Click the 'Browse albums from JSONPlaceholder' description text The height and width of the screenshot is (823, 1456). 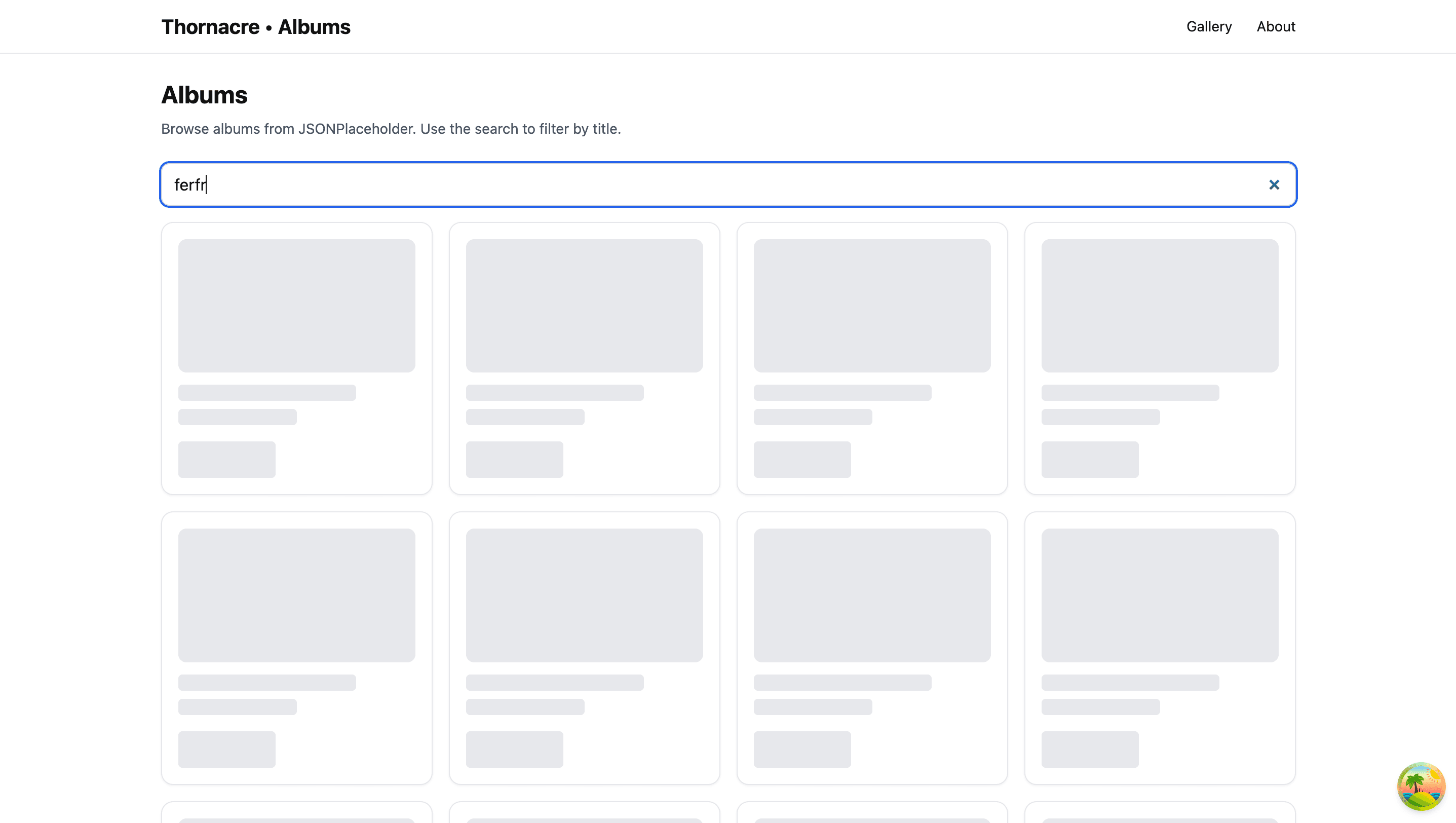tap(391, 129)
